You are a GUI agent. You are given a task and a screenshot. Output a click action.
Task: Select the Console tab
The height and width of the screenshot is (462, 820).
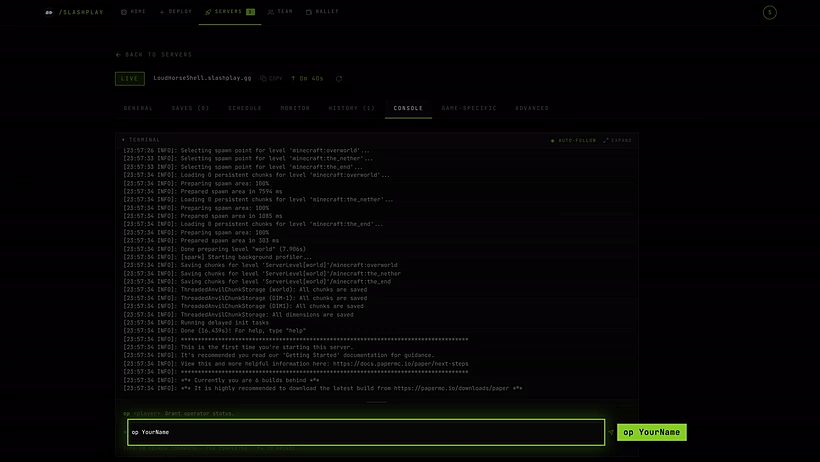408,108
